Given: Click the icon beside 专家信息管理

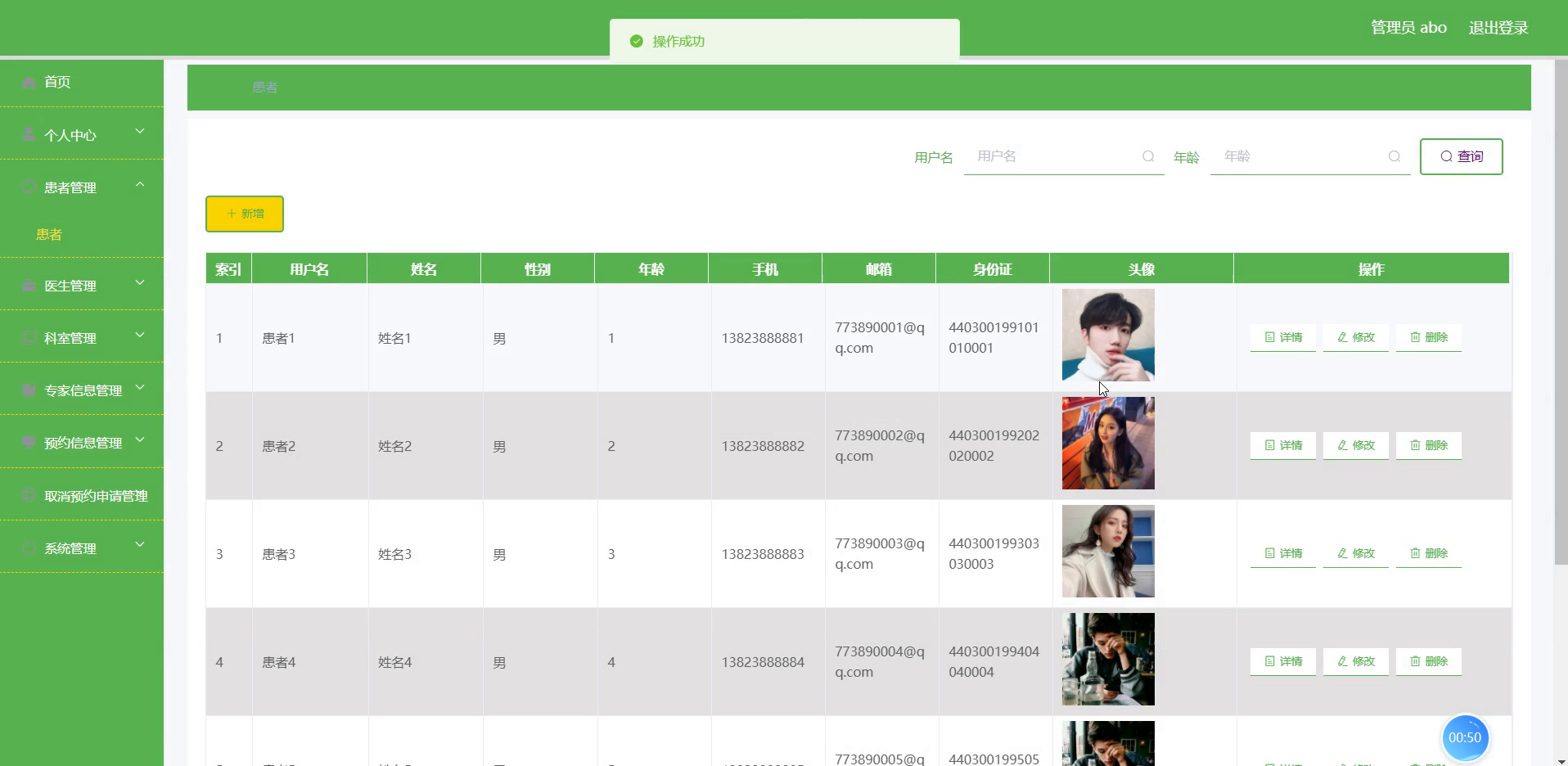Looking at the screenshot, I should coord(29,390).
